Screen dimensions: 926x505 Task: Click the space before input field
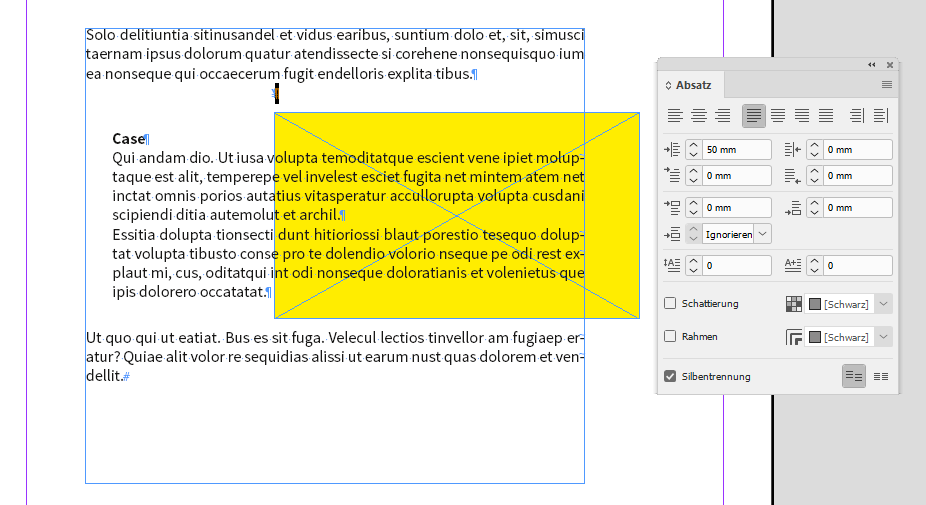736,207
